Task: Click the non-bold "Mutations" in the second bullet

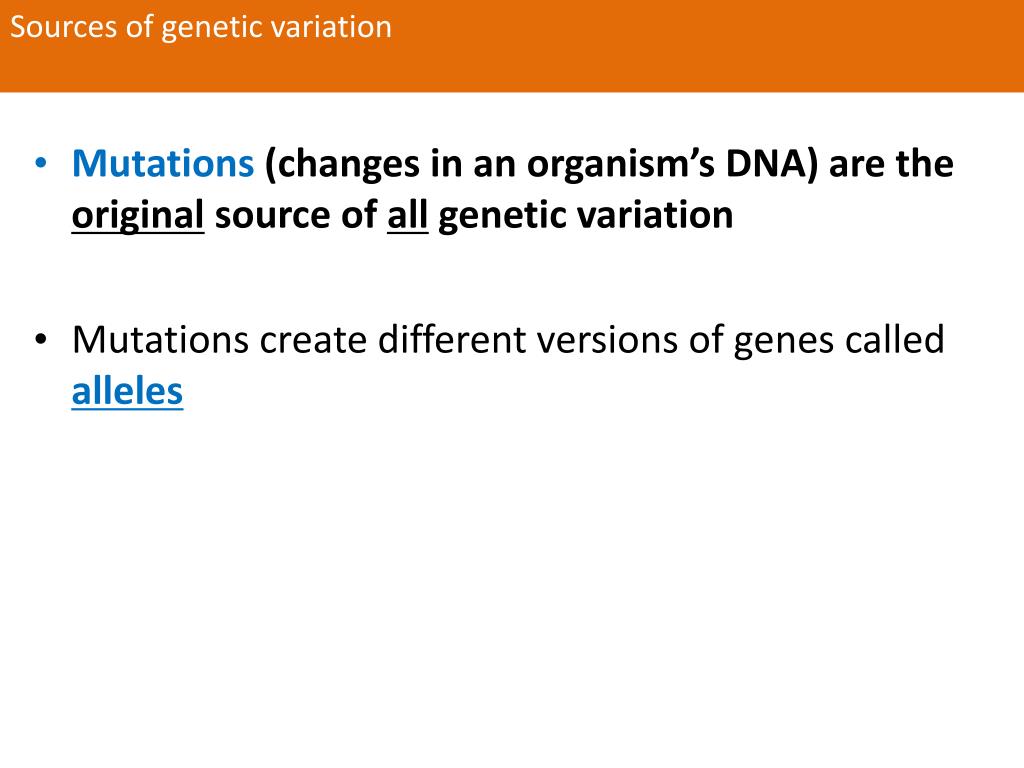Action: tap(161, 340)
